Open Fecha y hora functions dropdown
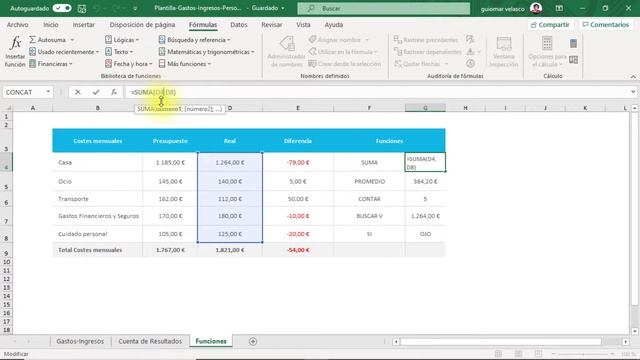The image size is (640, 360). [129, 64]
